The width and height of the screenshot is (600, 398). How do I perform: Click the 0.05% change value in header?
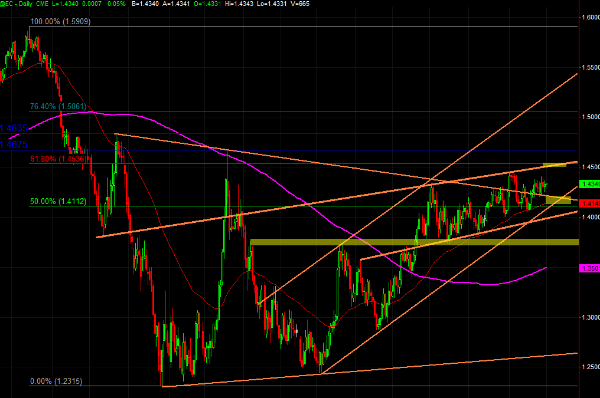tap(116, 4)
